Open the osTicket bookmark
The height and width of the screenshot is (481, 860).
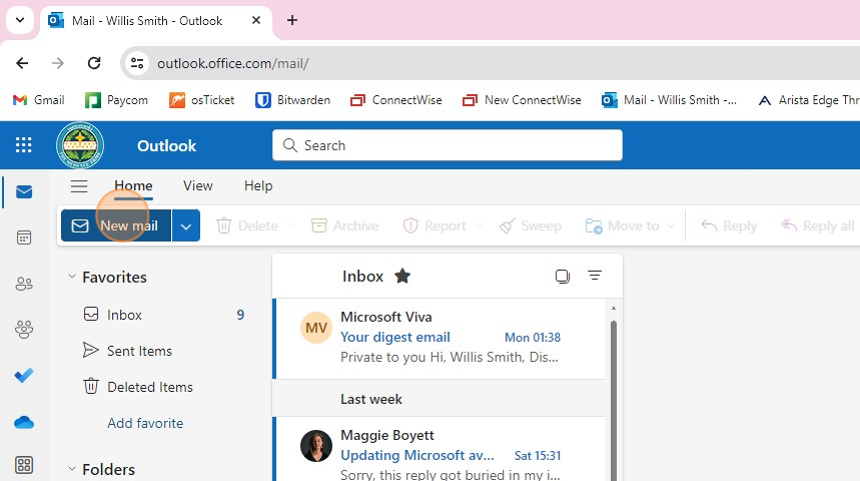coord(201,100)
